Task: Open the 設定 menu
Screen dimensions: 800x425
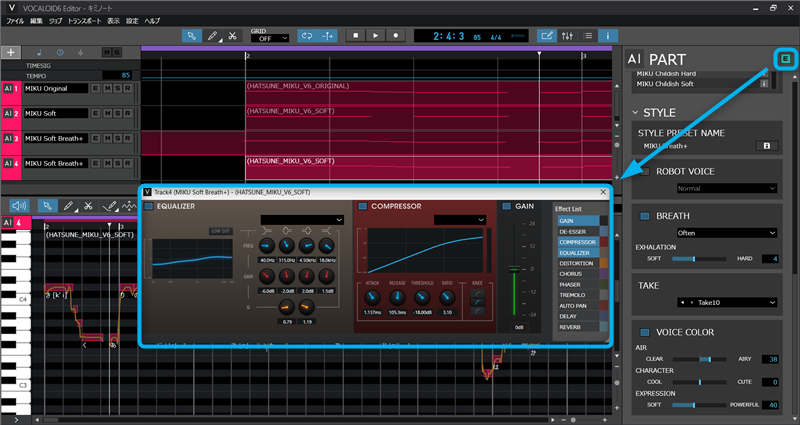Action: point(132,21)
